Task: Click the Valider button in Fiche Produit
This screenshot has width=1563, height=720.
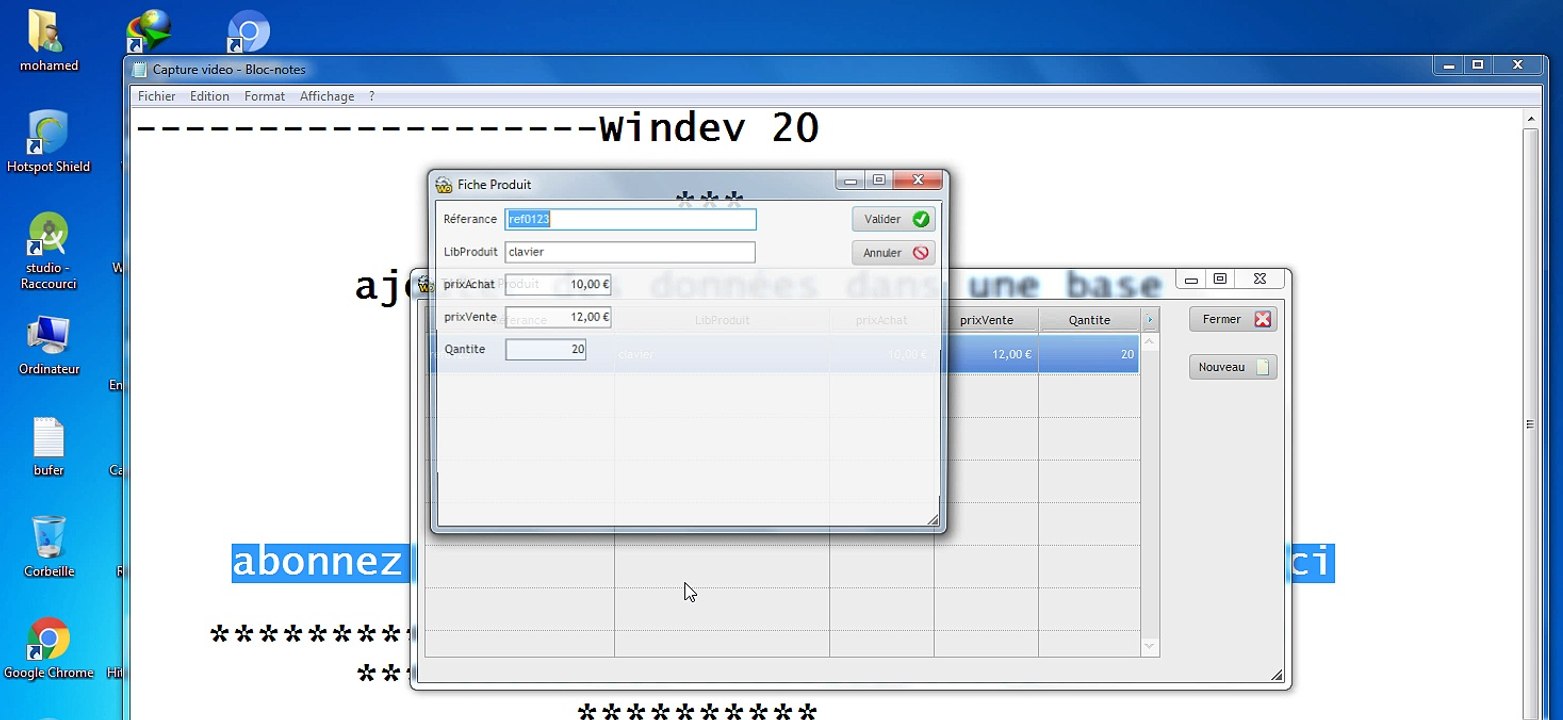Action: (893, 219)
